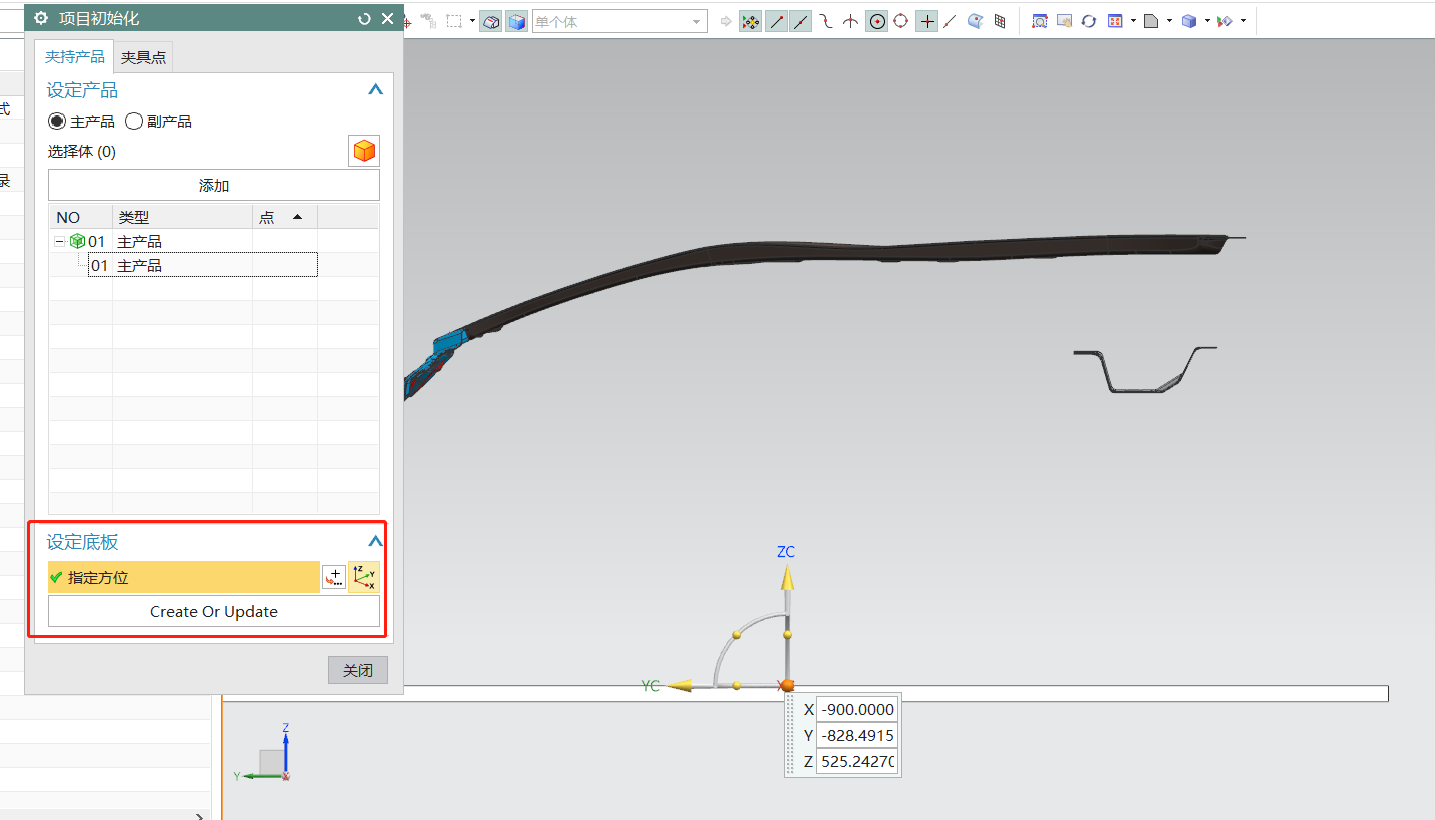
Task: Toggle the Intersection snap icon
Action: pos(850,21)
